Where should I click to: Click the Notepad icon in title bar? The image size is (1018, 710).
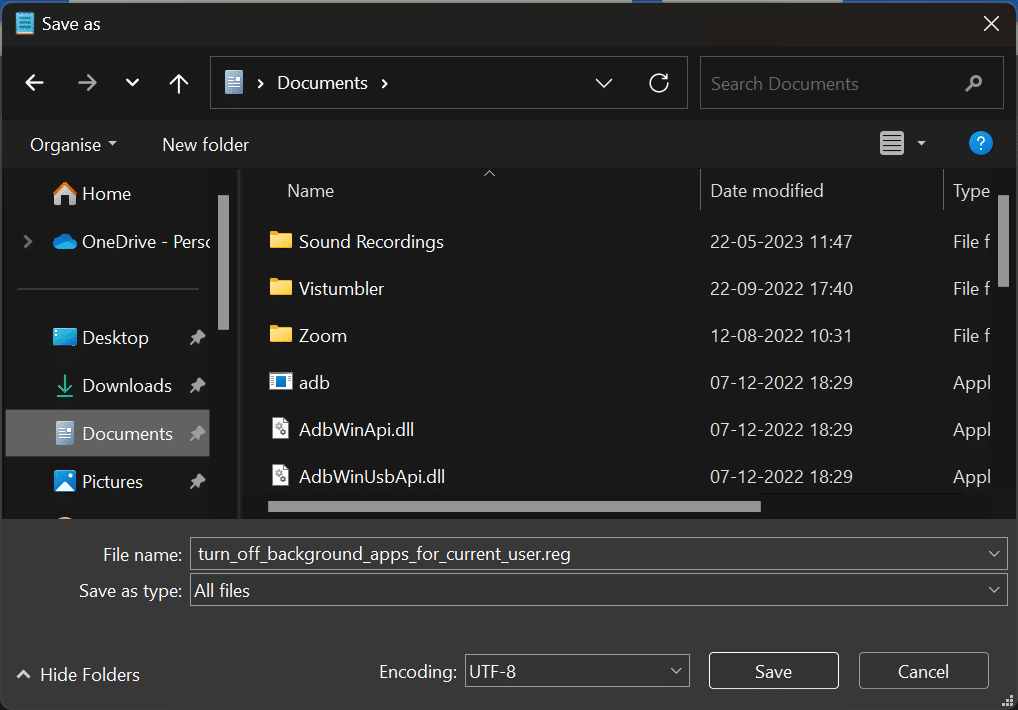tap(25, 23)
